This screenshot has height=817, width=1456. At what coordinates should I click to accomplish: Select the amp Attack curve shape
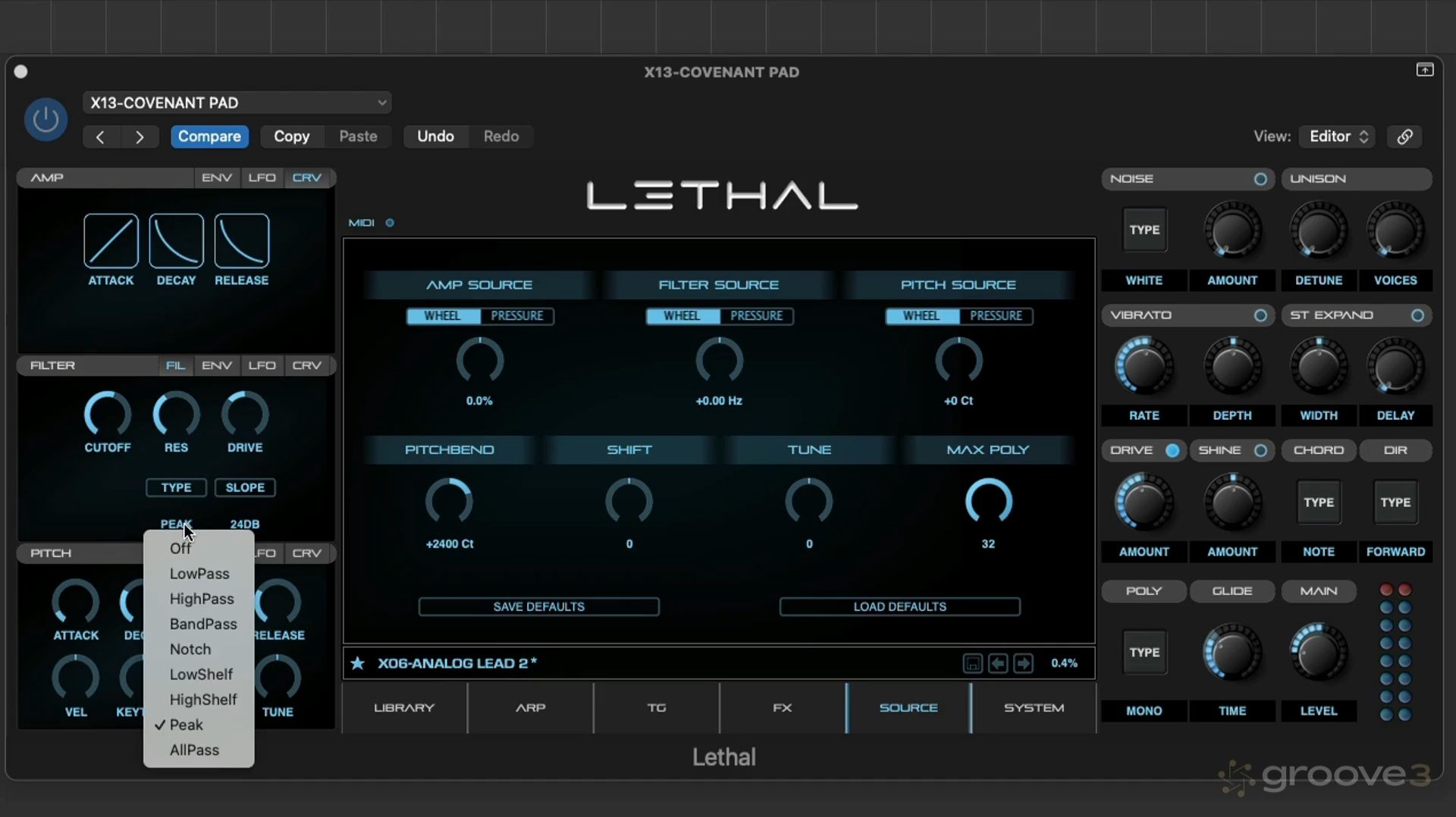pos(111,241)
